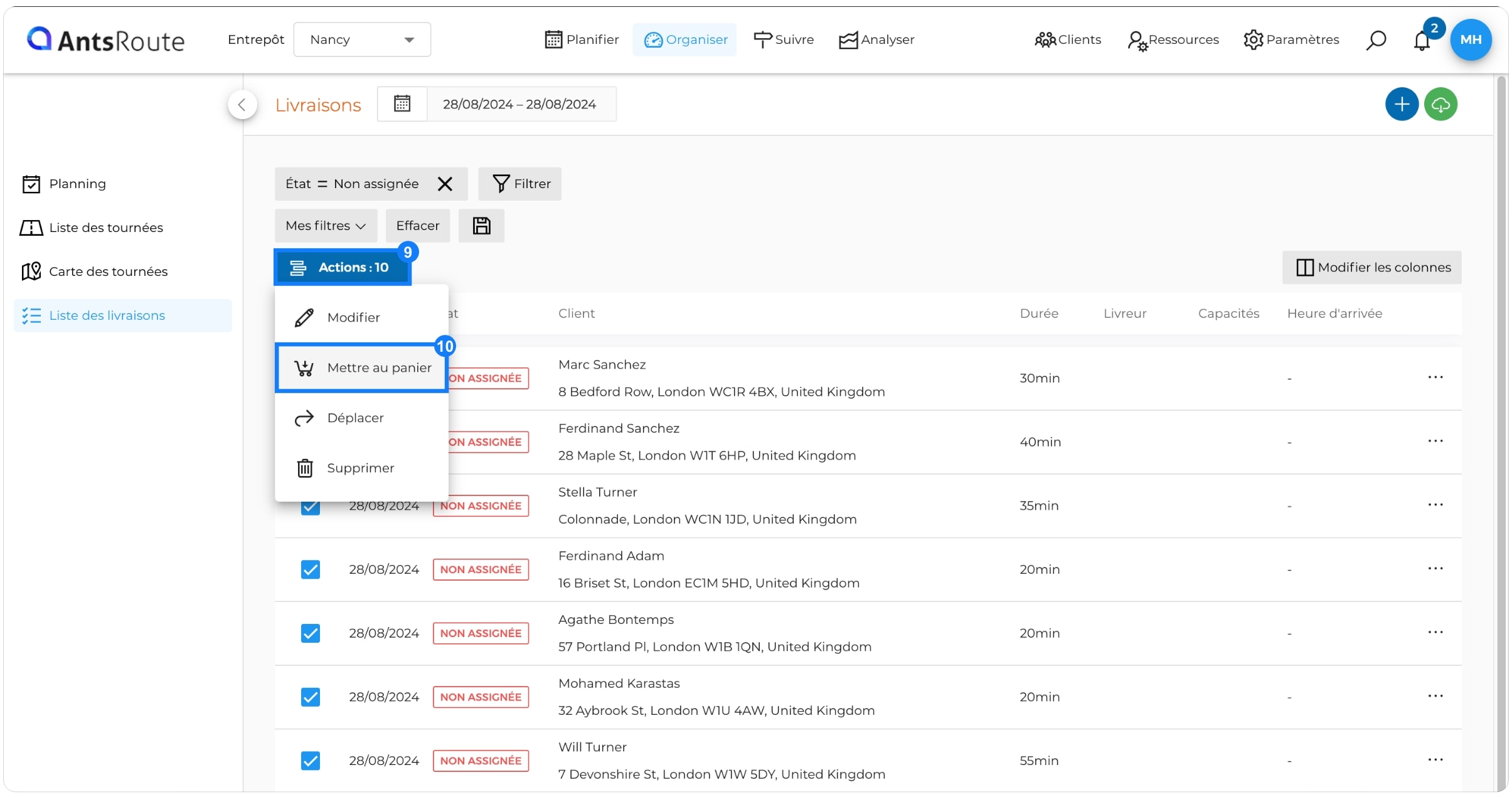Screen dimensions: 1512x797
Task: Open the MH user avatar menu
Action: coord(1471,40)
